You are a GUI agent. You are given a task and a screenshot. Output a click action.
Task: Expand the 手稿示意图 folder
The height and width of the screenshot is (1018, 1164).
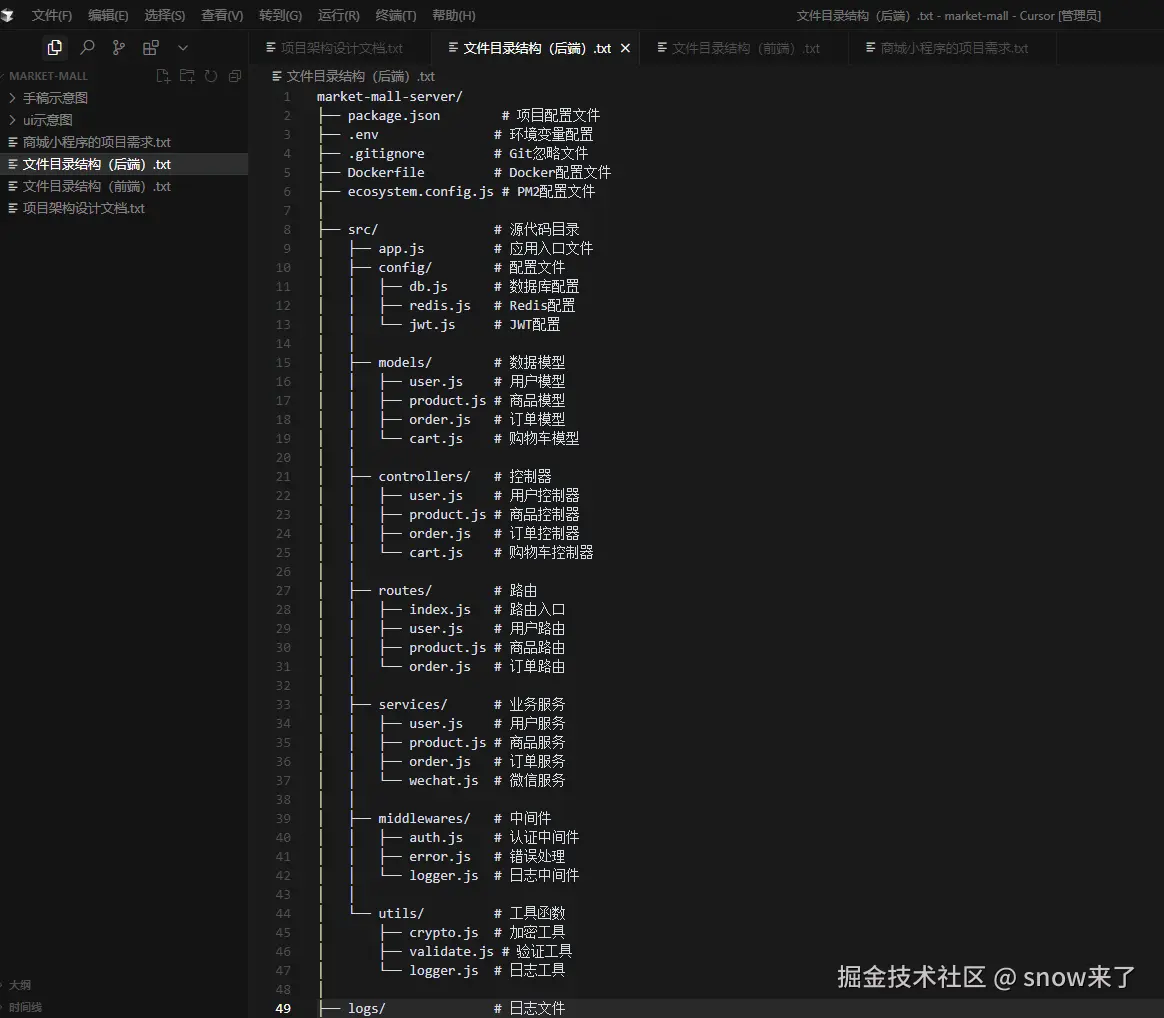pos(55,98)
